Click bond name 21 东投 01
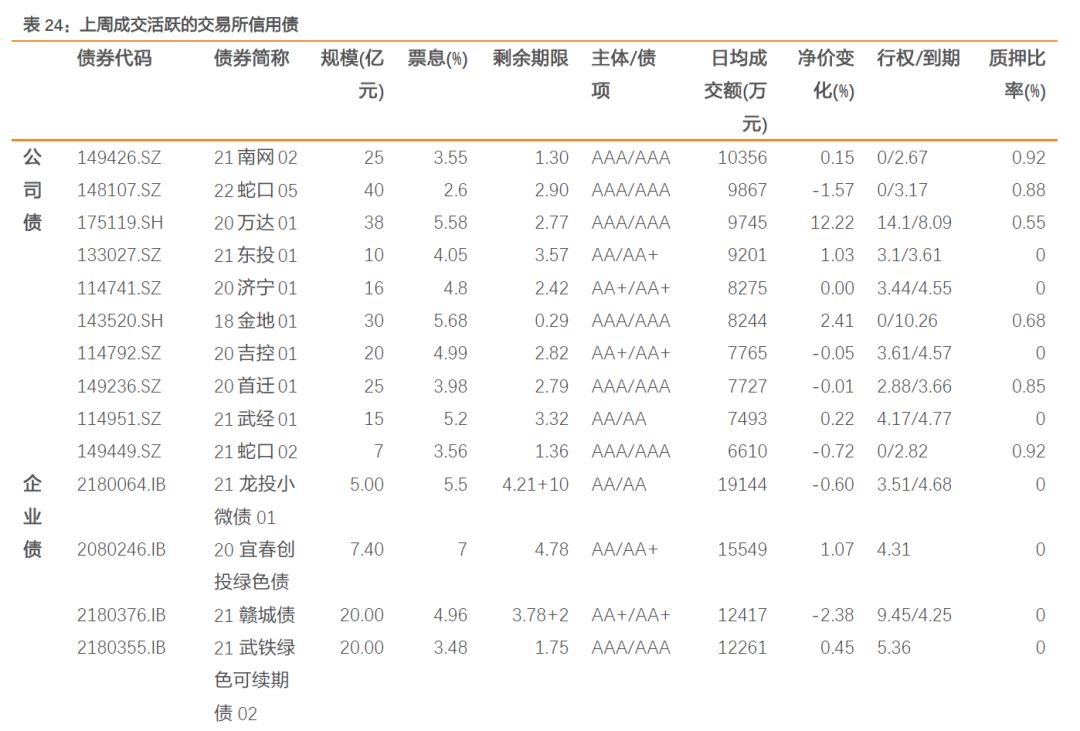Image resolution: width=1080 pixels, height=731 pixels. coord(256,255)
